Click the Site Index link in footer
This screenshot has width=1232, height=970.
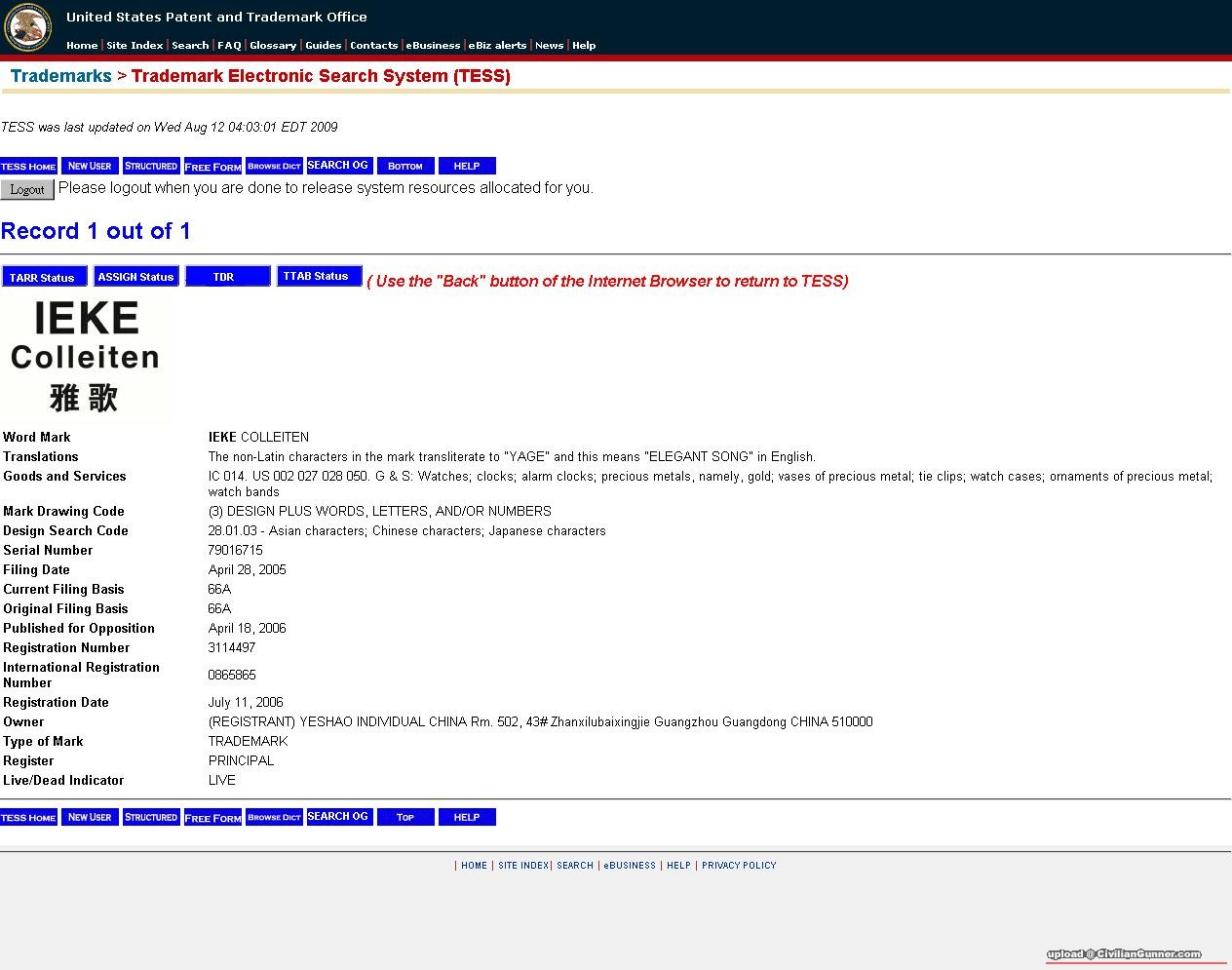click(522, 865)
